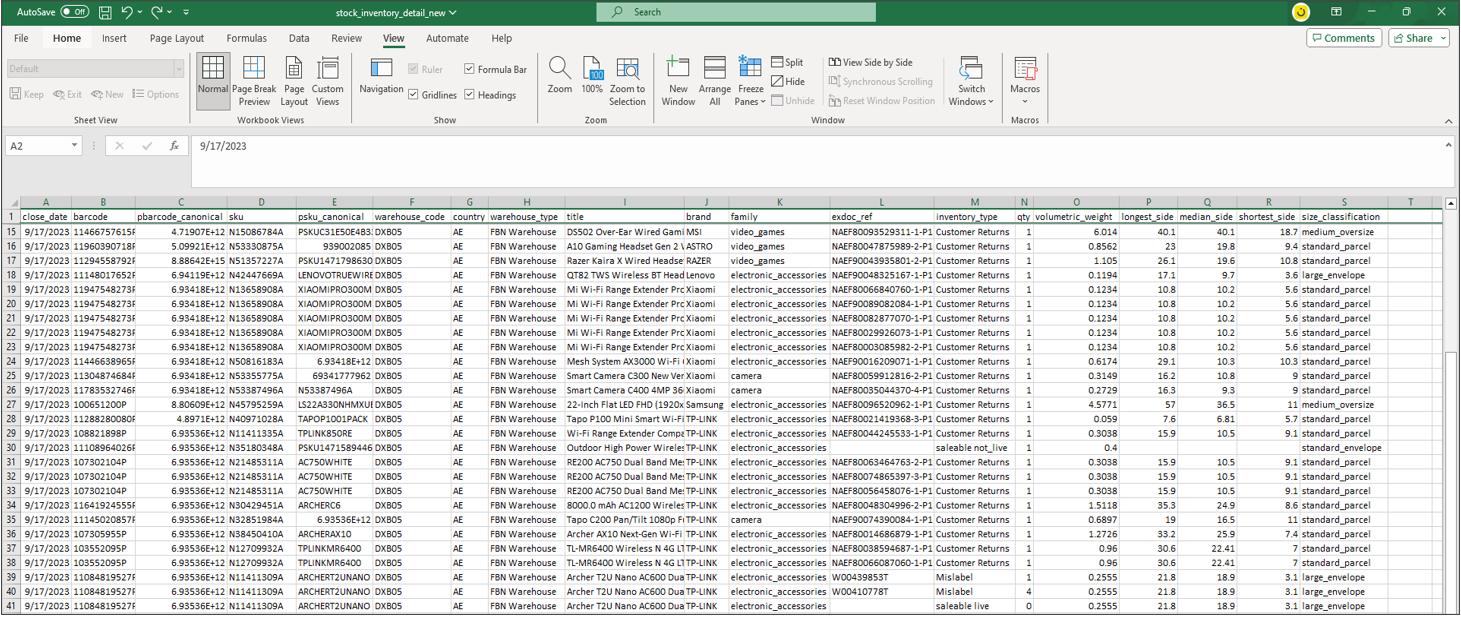Turn on the AutoSave toggle

pyautogui.click(x=74, y=12)
